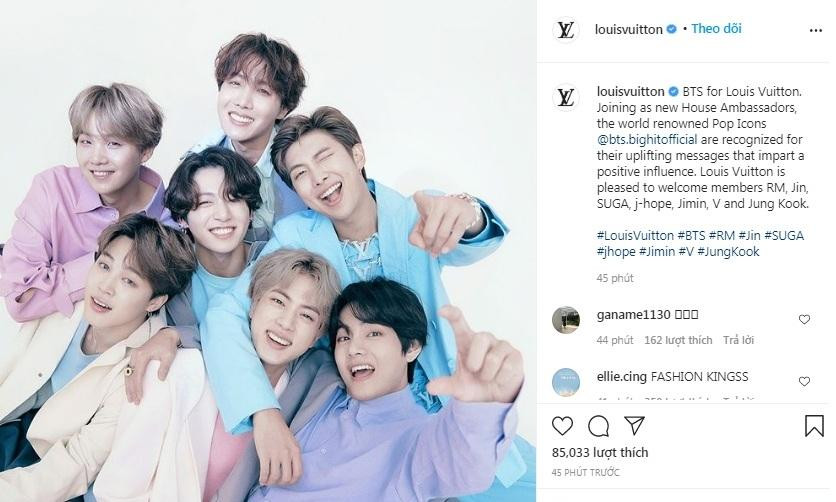This screenshot has height=502, width=836.
Task: Open ganame1130's profile avatar
Action: [566, 320]
